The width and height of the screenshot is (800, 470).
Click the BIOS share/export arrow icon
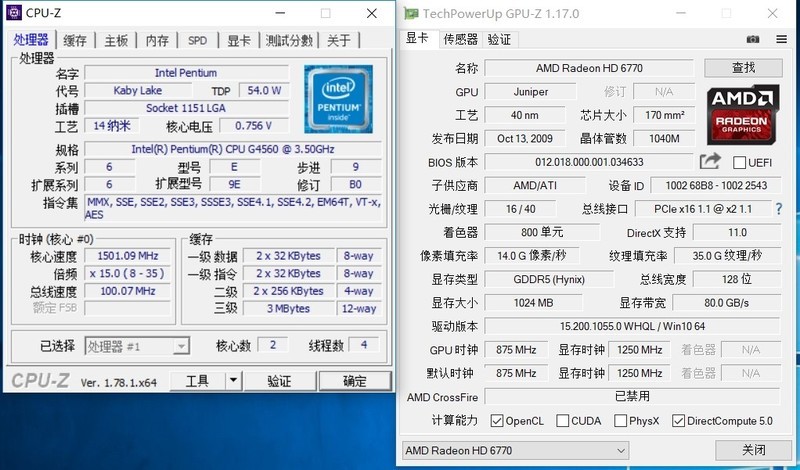tap(710, 162)
